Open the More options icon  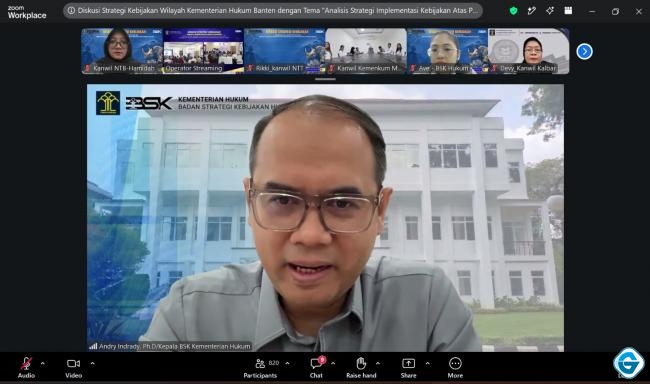455,364
